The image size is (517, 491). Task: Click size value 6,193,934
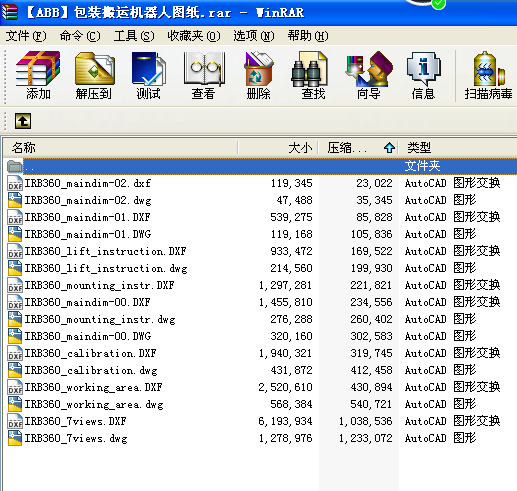[285, 421]
